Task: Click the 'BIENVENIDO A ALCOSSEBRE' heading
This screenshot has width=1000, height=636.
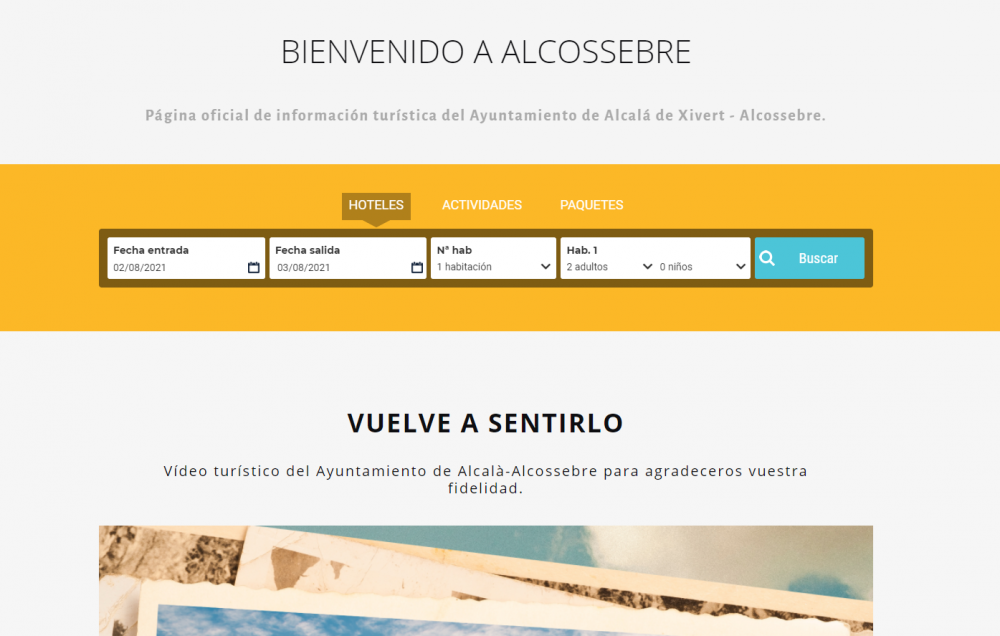Action: point(485,52)
